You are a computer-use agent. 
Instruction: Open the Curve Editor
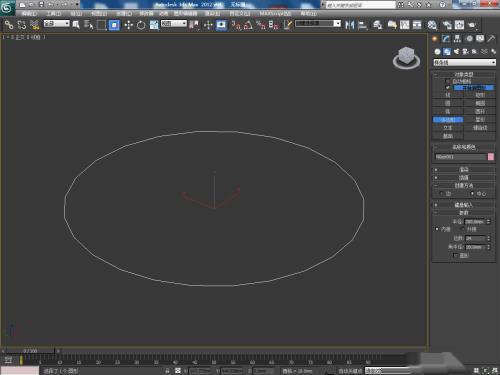[x=405, y=25]
